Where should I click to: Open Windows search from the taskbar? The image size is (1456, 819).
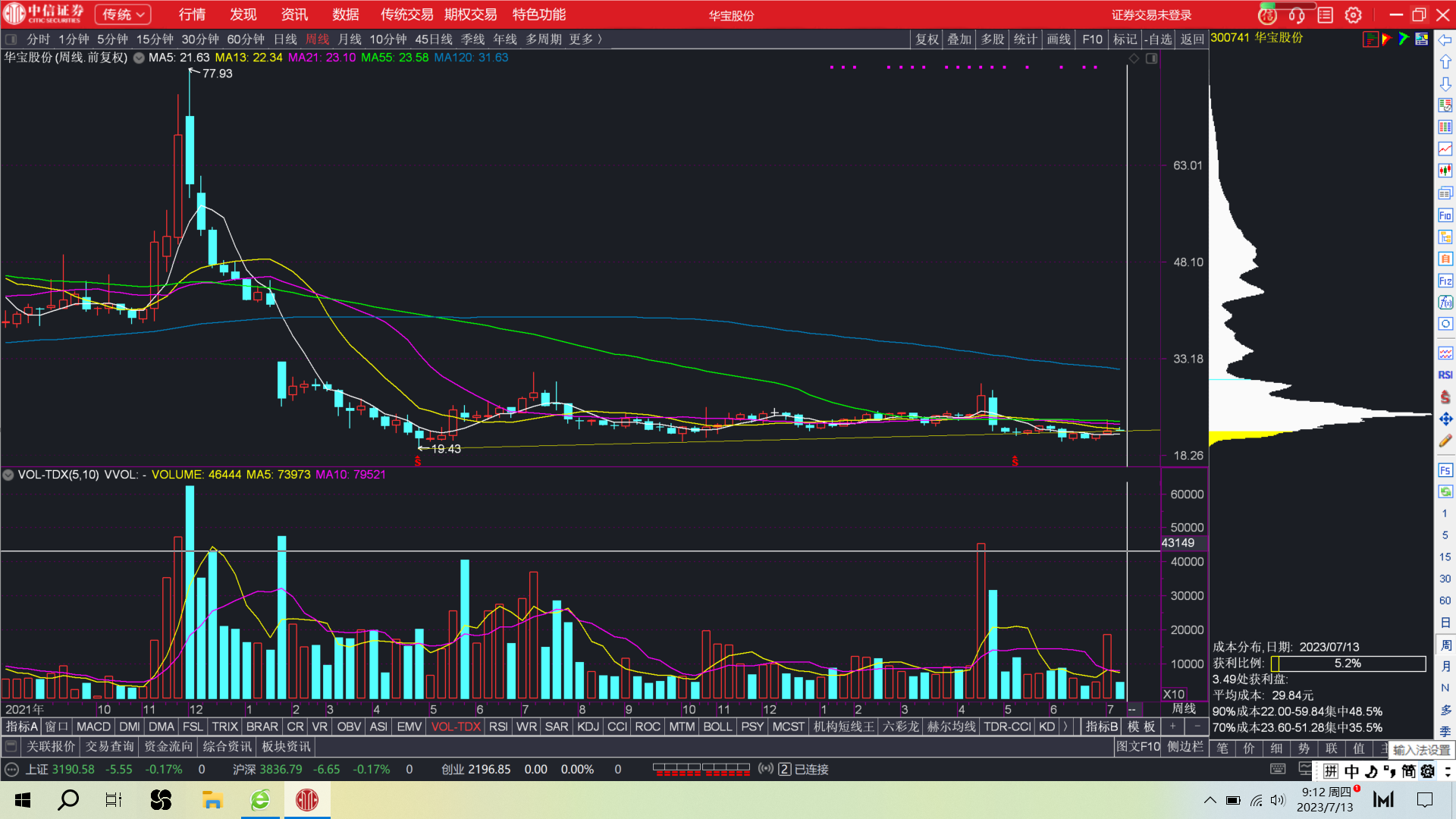68,800
